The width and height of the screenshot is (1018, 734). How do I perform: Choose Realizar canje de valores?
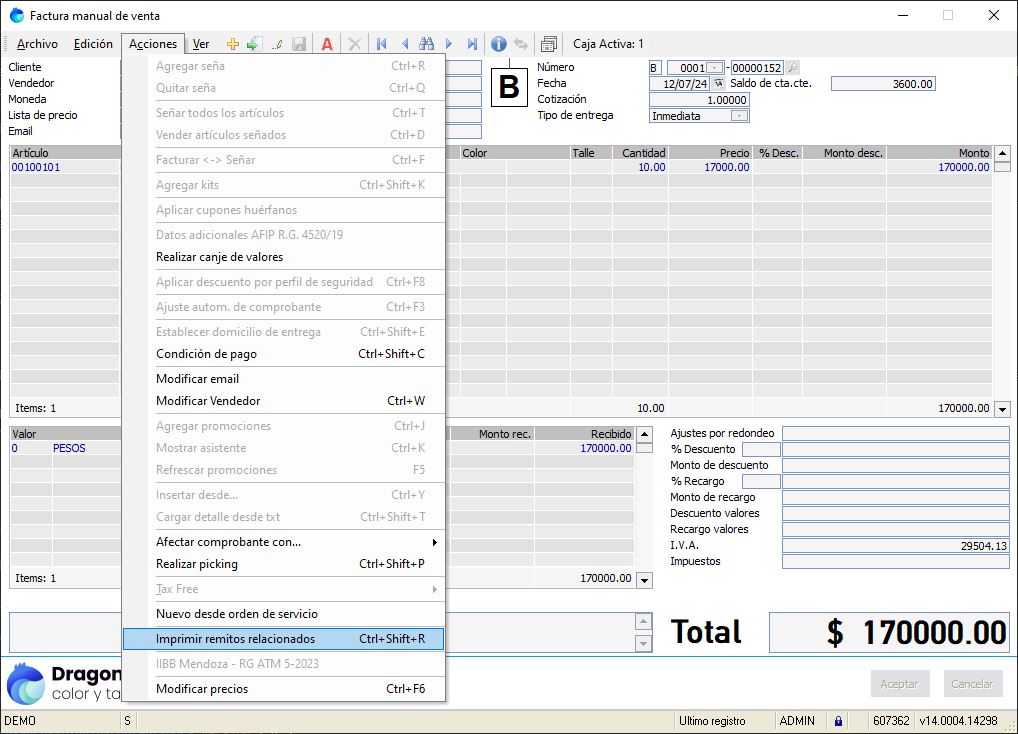pyautogui.click(x=284, y=257)
